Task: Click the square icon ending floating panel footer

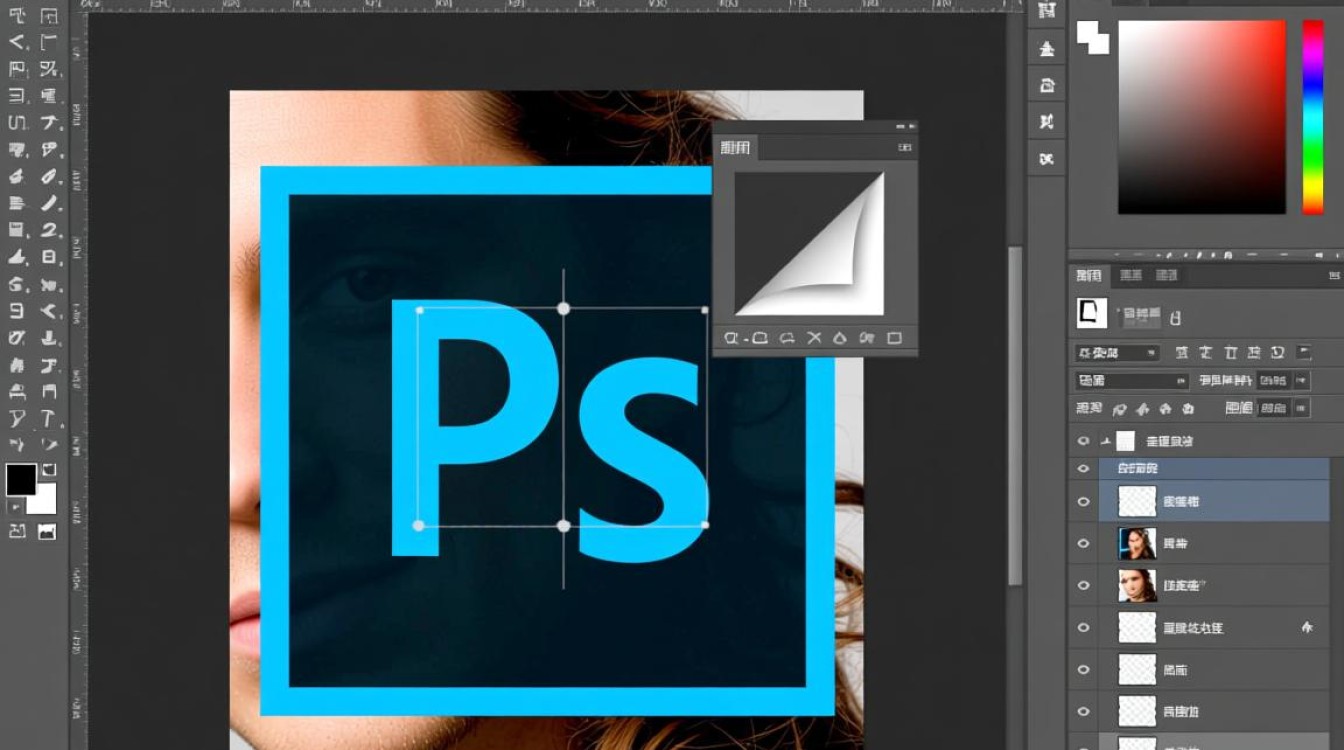Action: 894,338
